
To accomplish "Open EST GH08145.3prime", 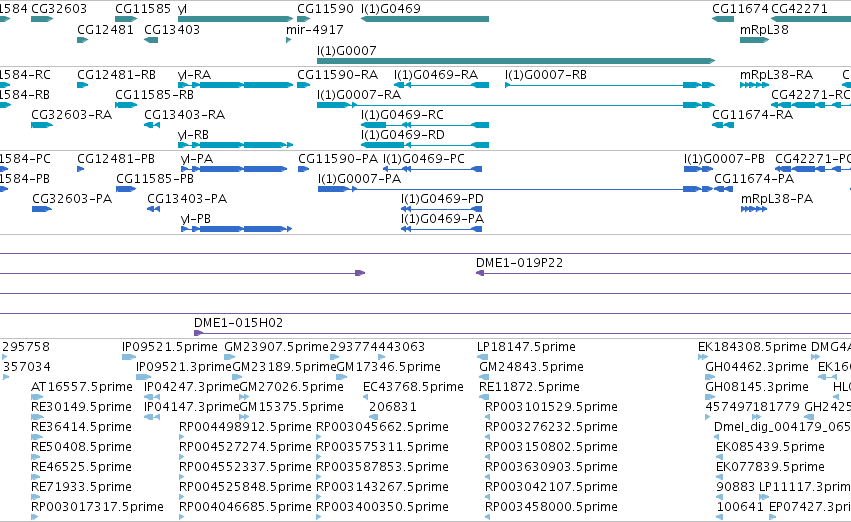I will click(x=757, y=387).
